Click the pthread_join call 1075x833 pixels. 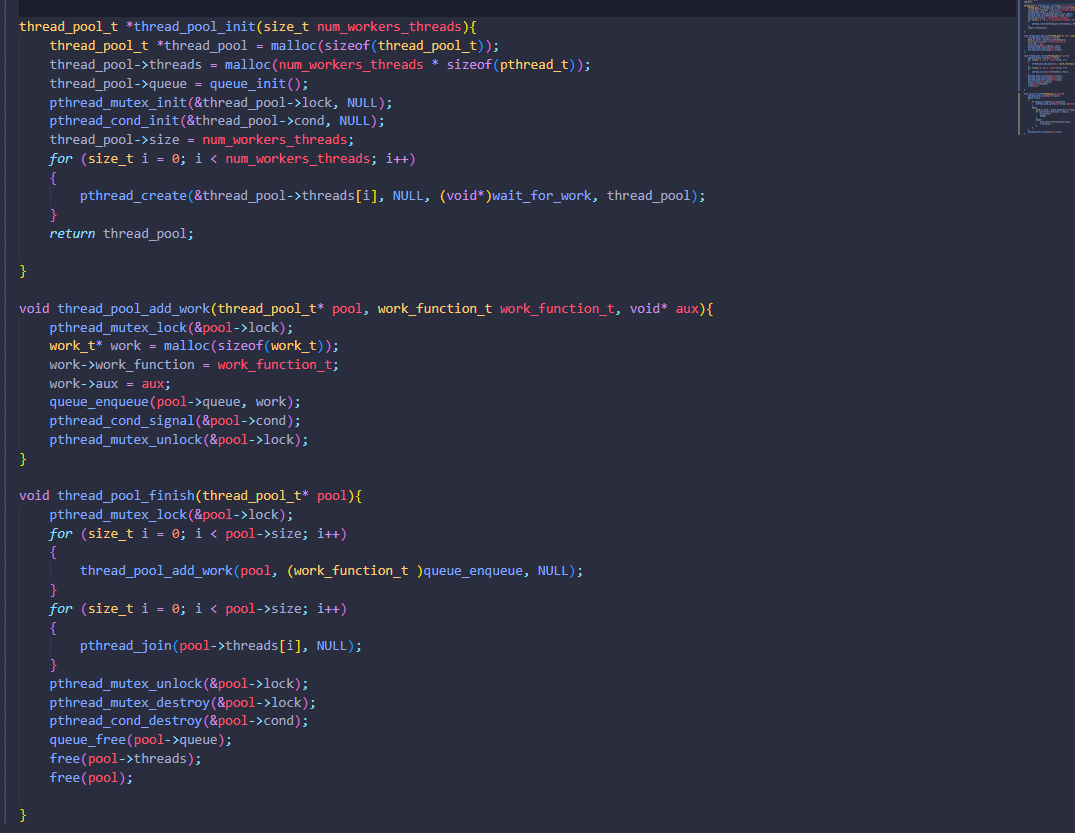125,646
